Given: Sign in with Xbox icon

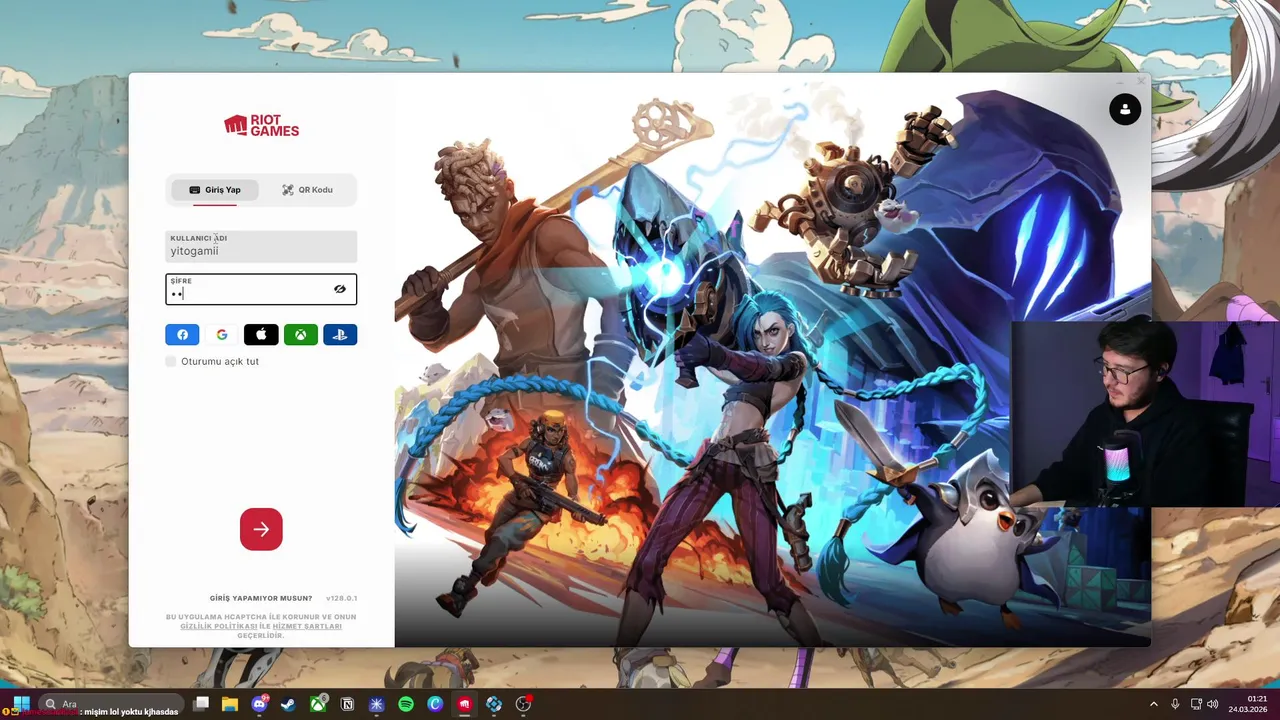Looking at the screenshot, I should click(300, 335).
